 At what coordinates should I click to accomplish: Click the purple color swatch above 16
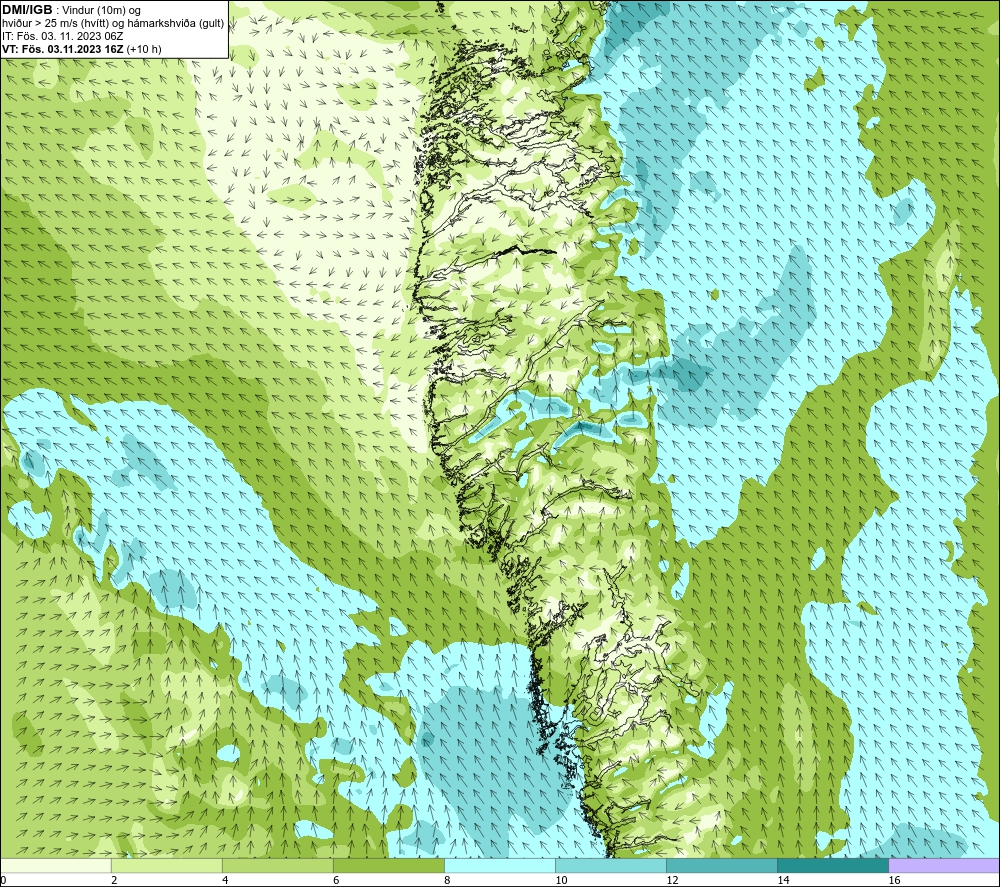point(944,865)
